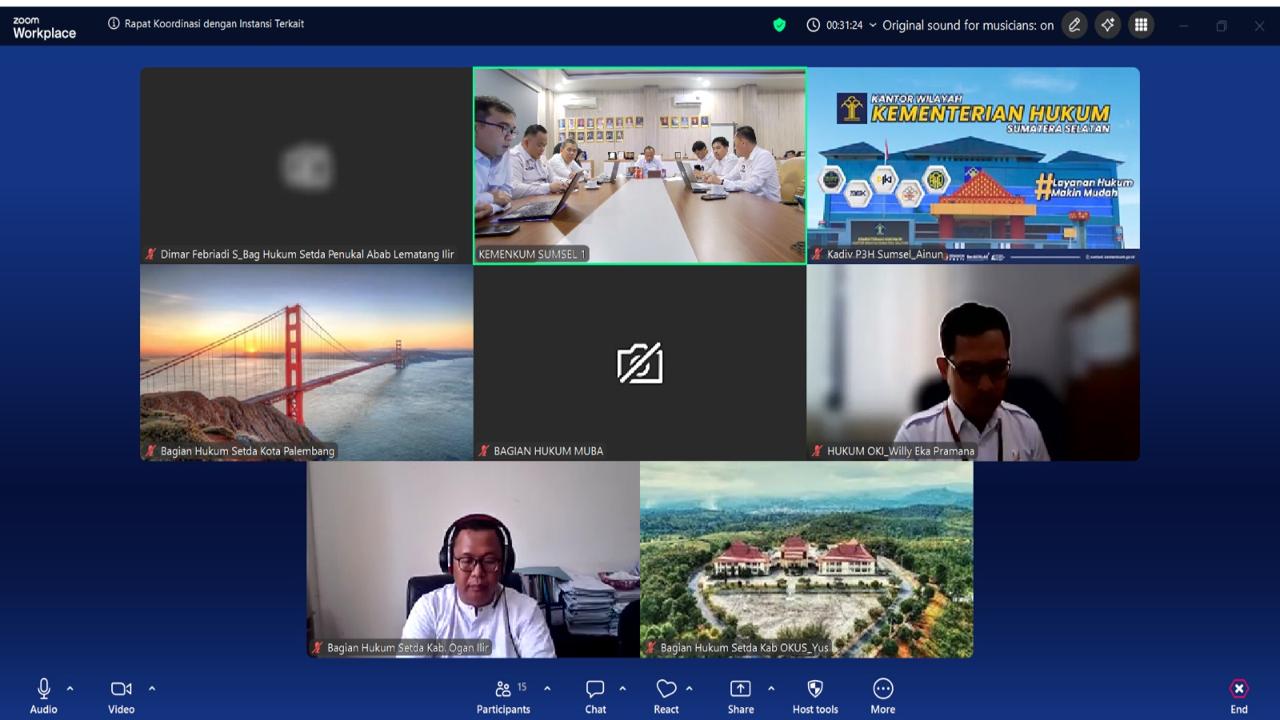1280x720 pixels.
Task: Open the Participants panel
Action: pyautogui.click(x=503, y=696)
